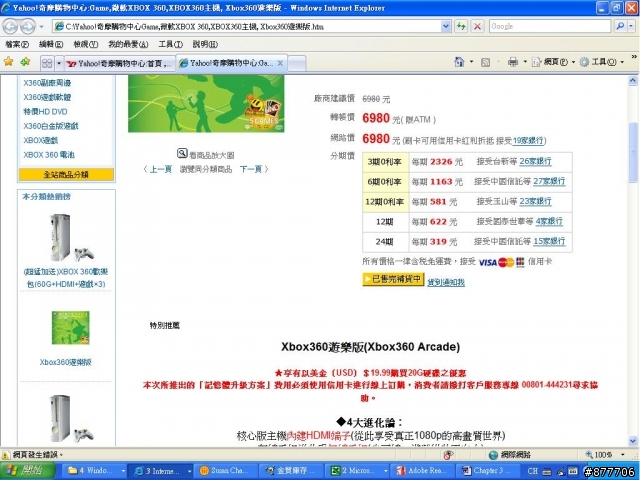640x480 pixels.
Task: Click the Add to Favorites icon
Action: pos(25,62)
